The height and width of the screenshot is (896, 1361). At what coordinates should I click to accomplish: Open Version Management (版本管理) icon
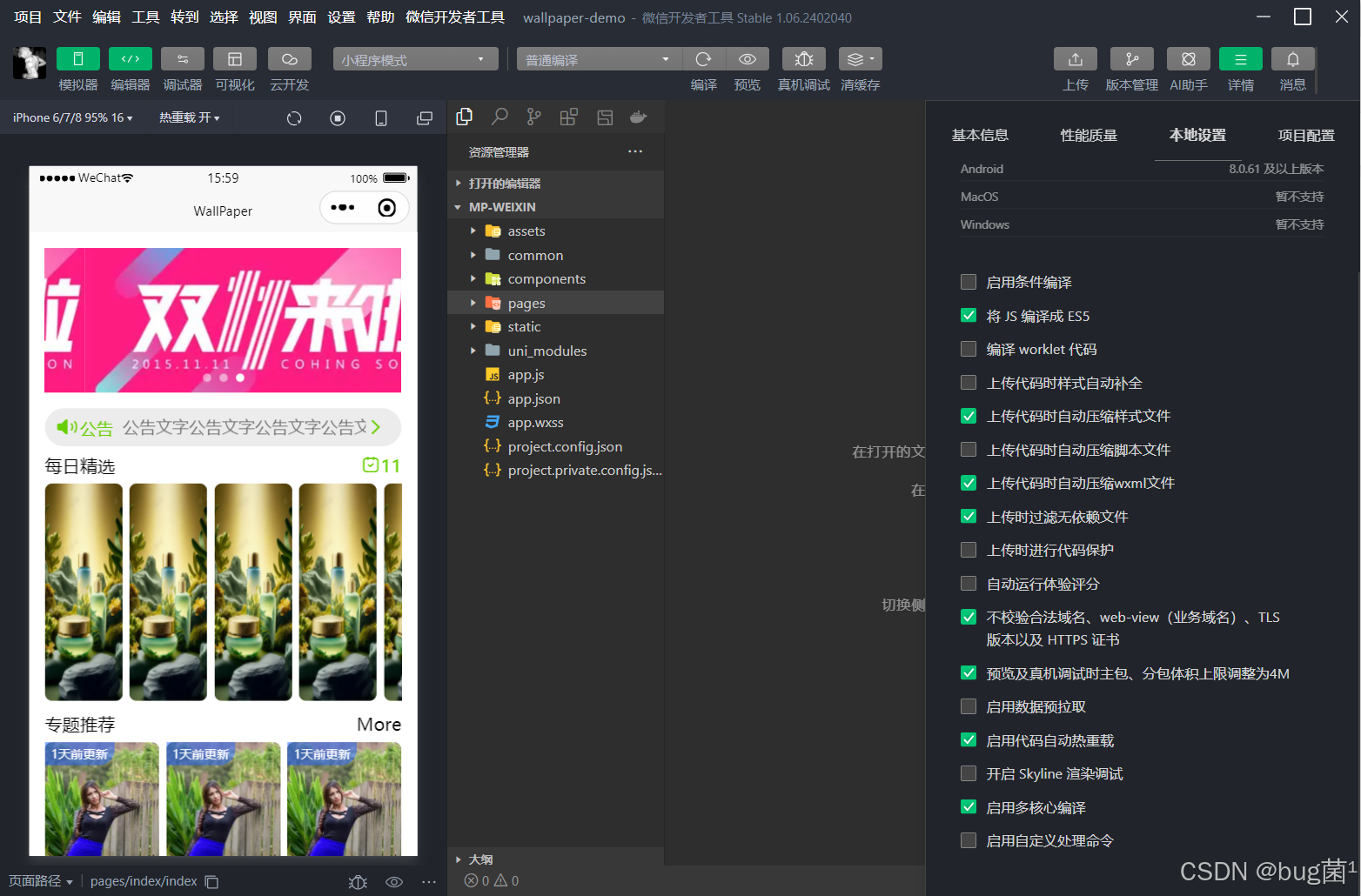tap(1132, 59)
